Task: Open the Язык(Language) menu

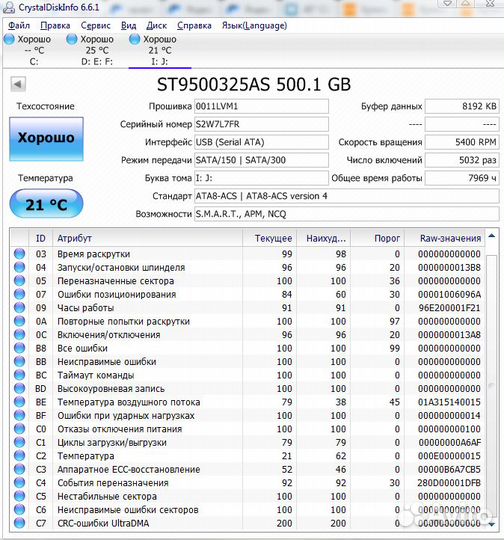Action: pyautogui.click(x=254, y=25)
